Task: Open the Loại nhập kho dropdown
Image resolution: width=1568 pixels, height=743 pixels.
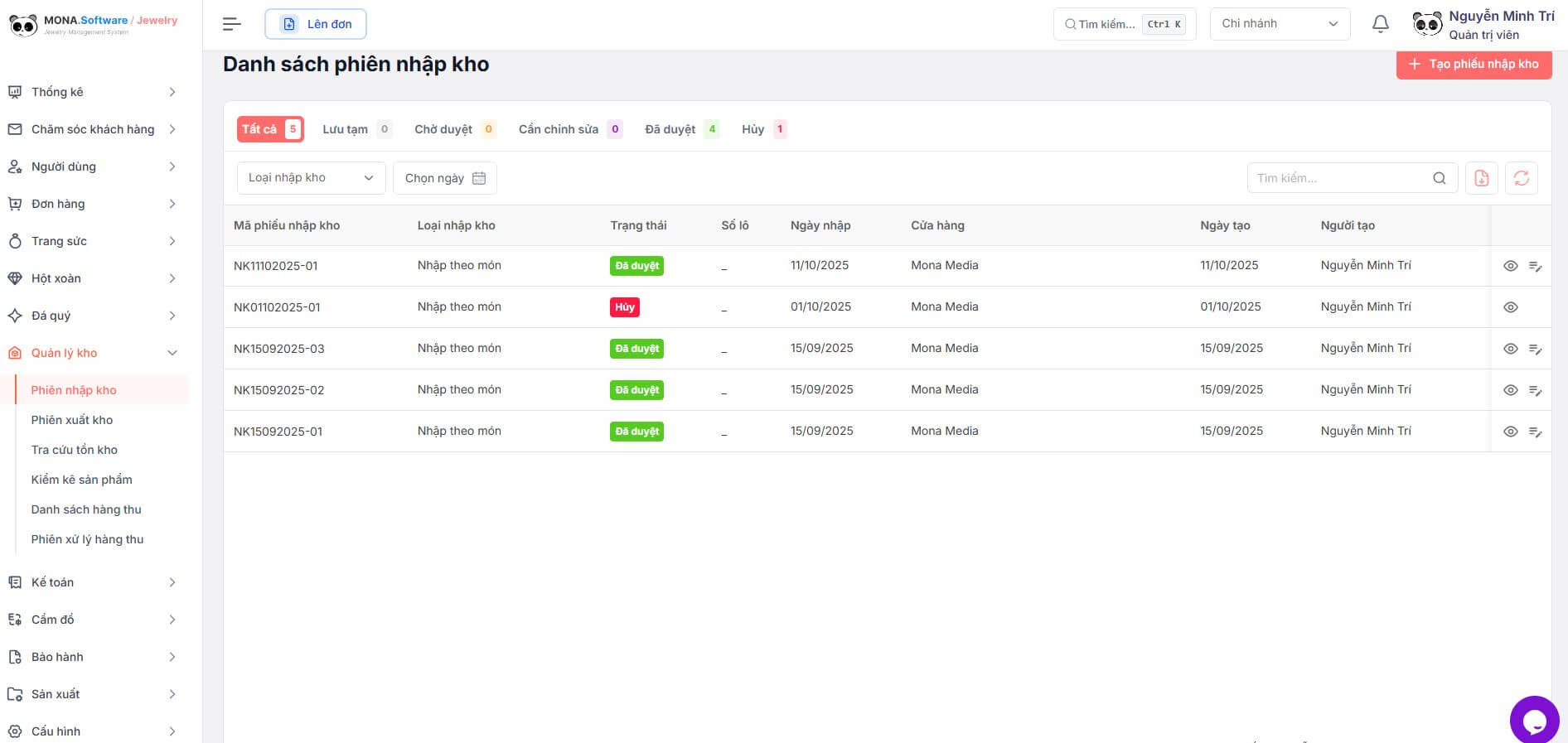Action: (311, 178)
